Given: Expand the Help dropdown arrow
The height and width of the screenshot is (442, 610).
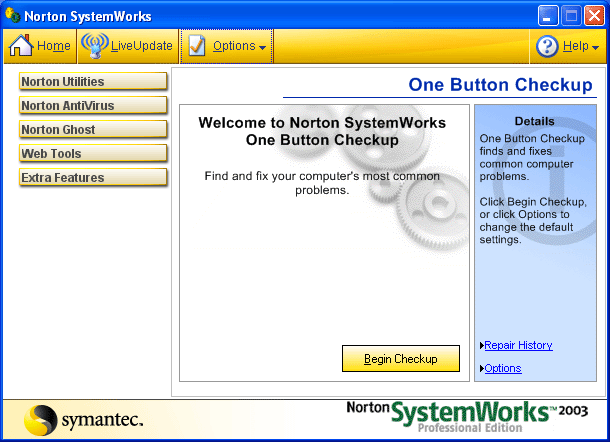Looking at the screenshot, I should (596, 47).
